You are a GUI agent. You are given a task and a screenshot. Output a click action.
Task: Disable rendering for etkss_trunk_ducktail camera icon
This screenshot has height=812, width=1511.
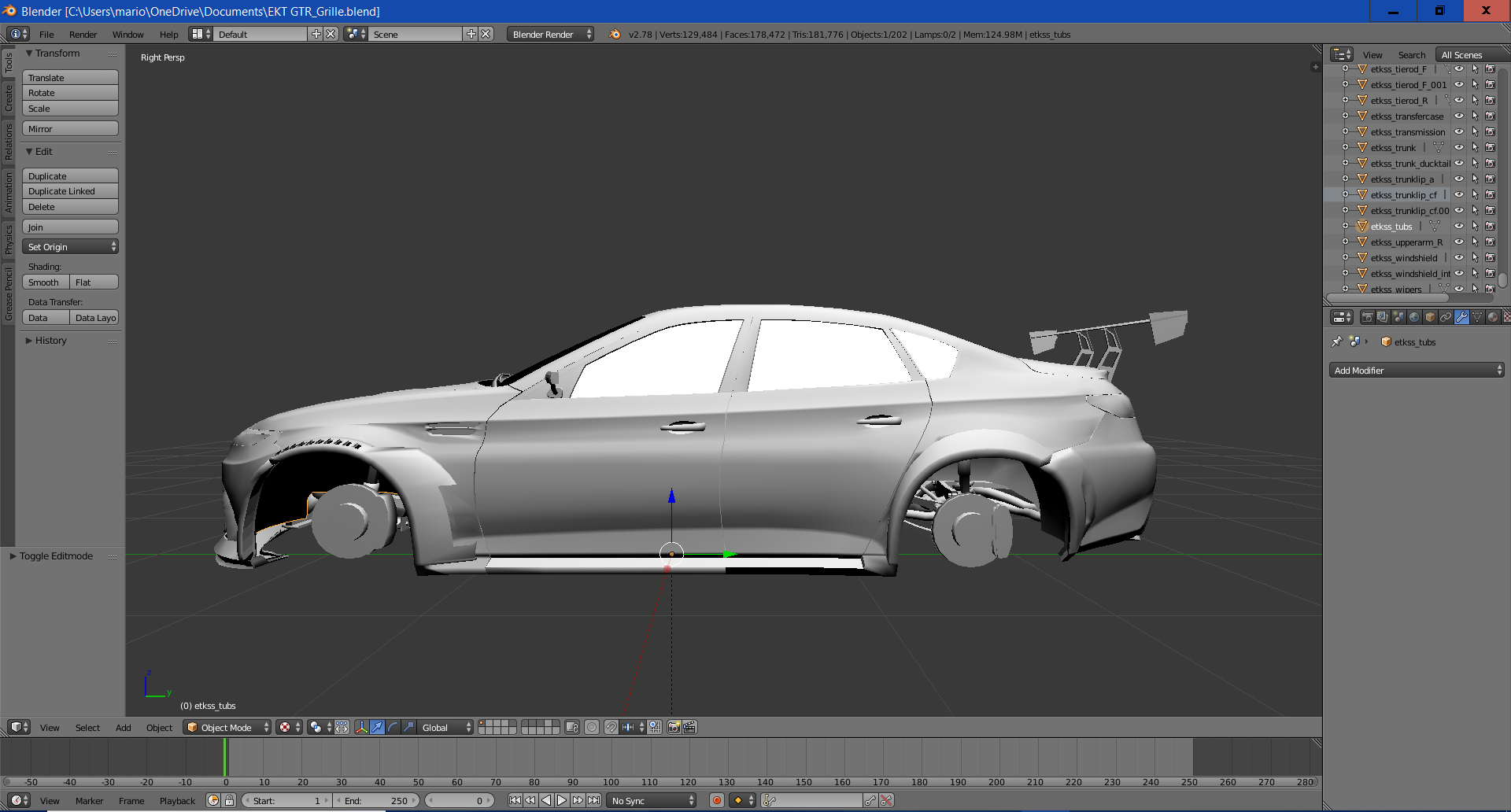click(x=1490, y=164)
